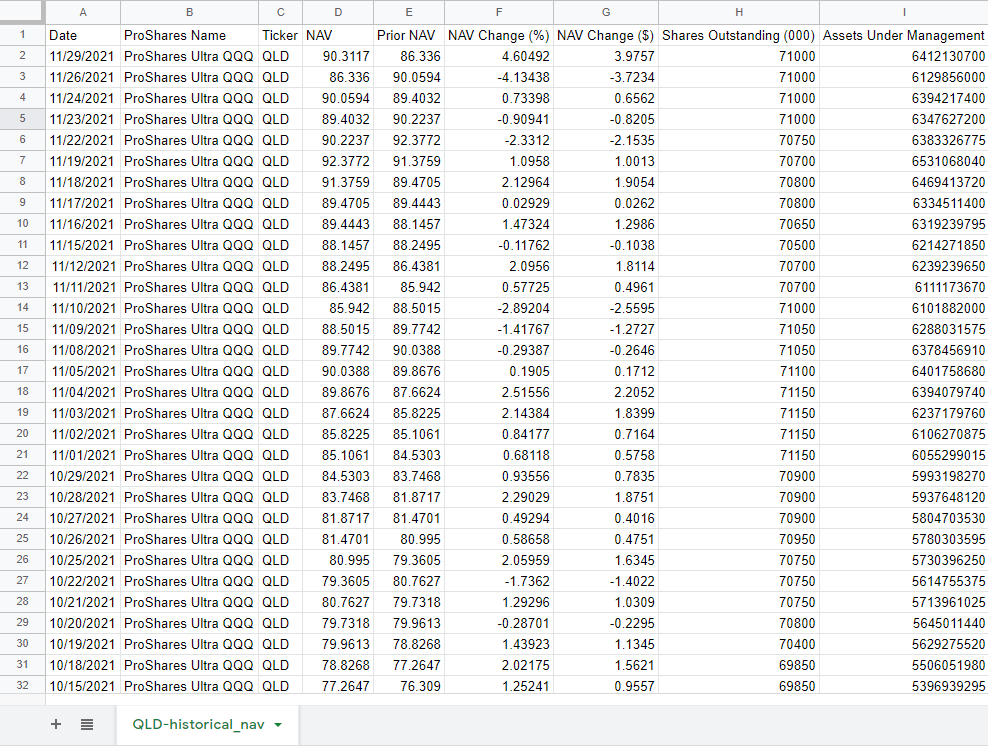This screenshot has width=988, height=747.
Task: Click the NAV Change (%) header cell
Action: coord(498,35)
